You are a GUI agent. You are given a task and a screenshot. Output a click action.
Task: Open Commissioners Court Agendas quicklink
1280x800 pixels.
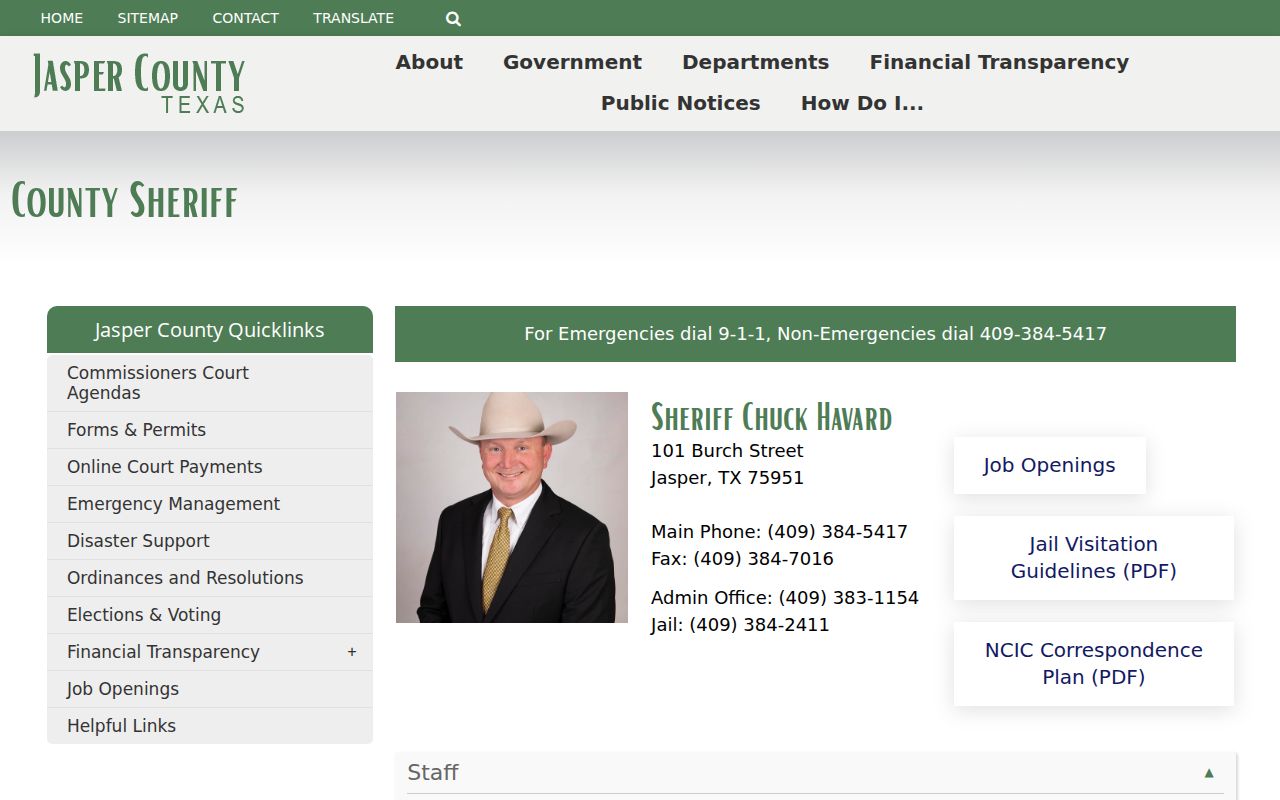tap(210, 383)
